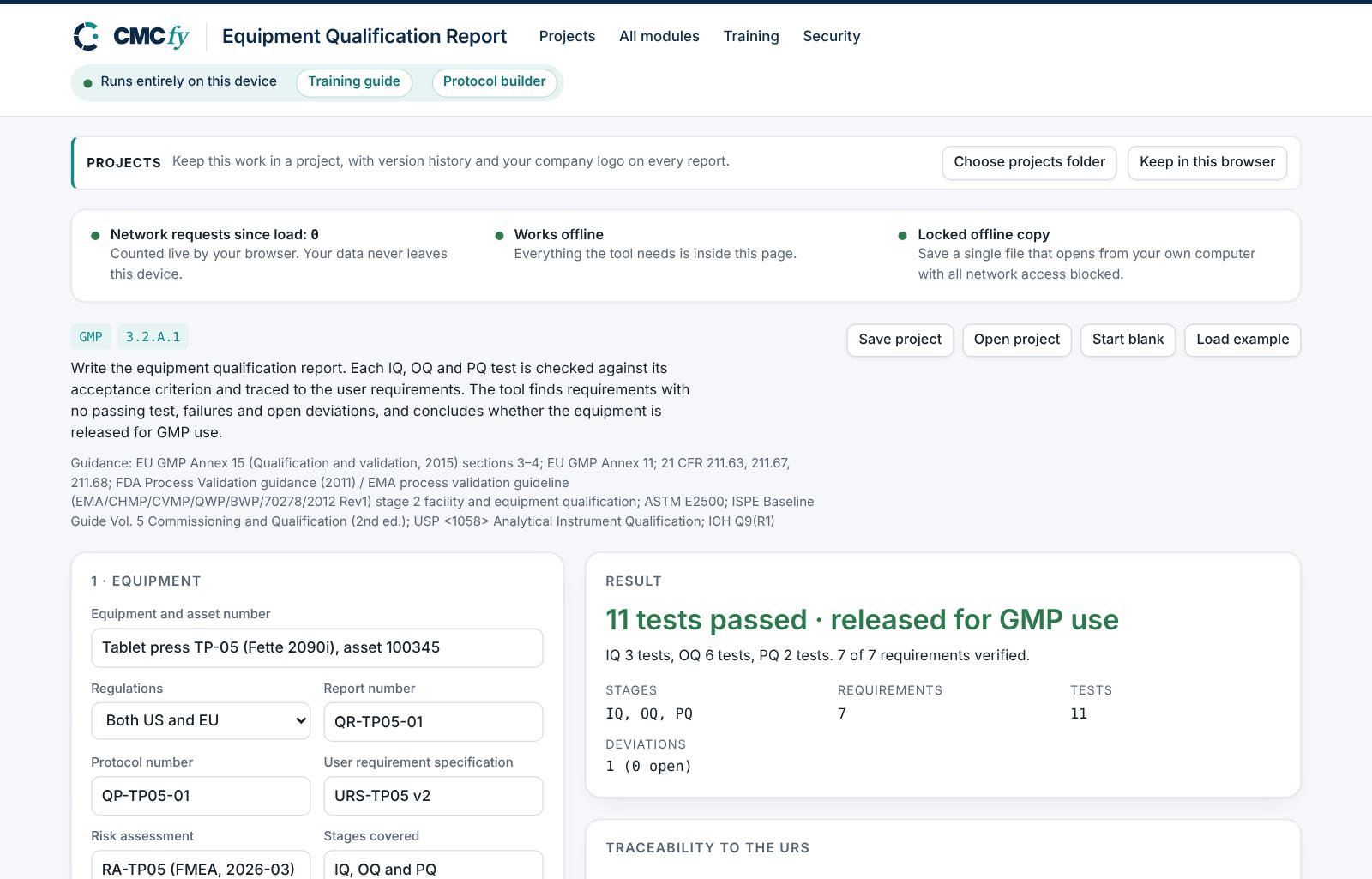Click Choose projects folder button
The height and width of the screenshot is (879, 1372).
1029,162
